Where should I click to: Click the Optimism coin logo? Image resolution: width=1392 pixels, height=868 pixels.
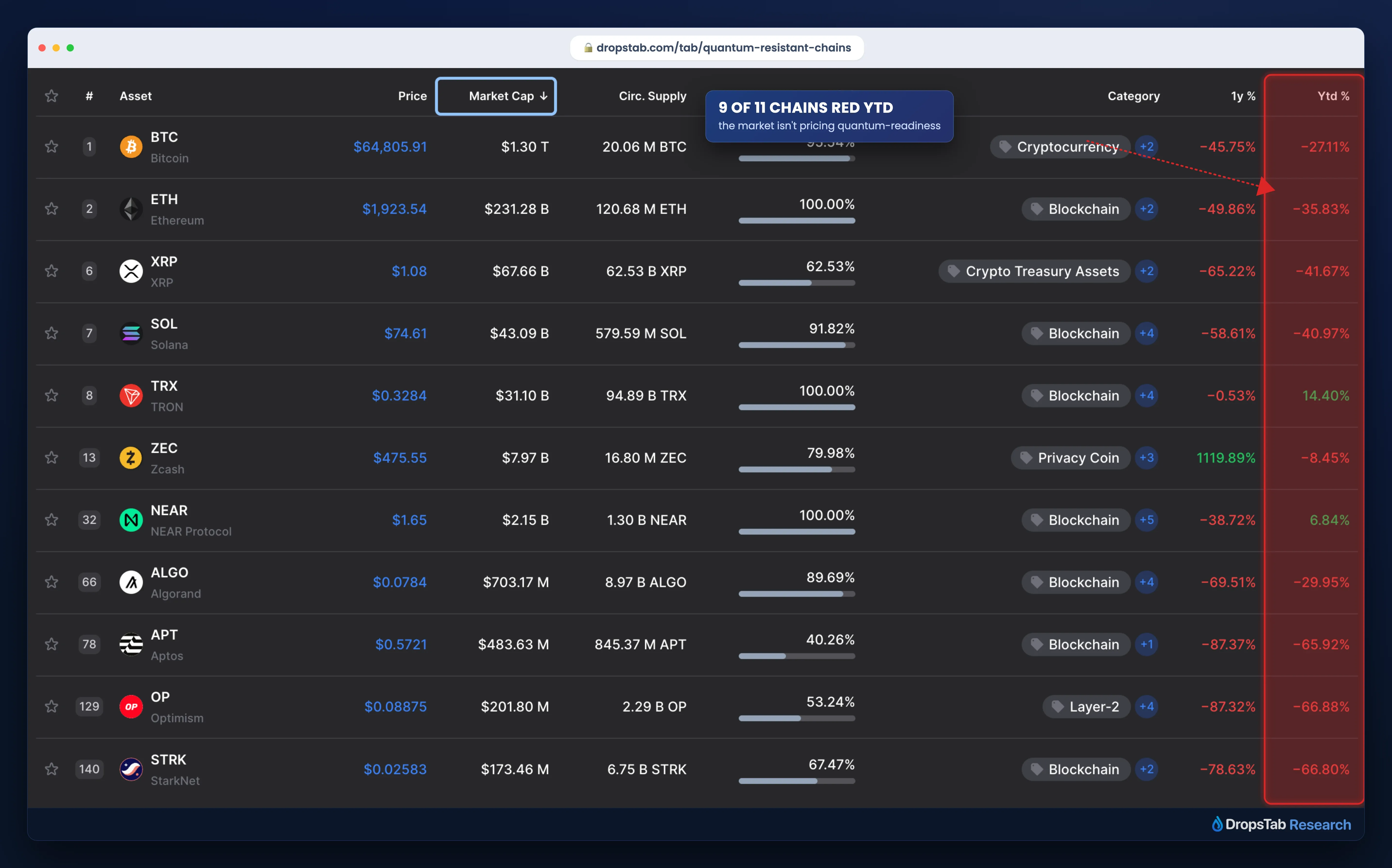(x=131, y=707)
